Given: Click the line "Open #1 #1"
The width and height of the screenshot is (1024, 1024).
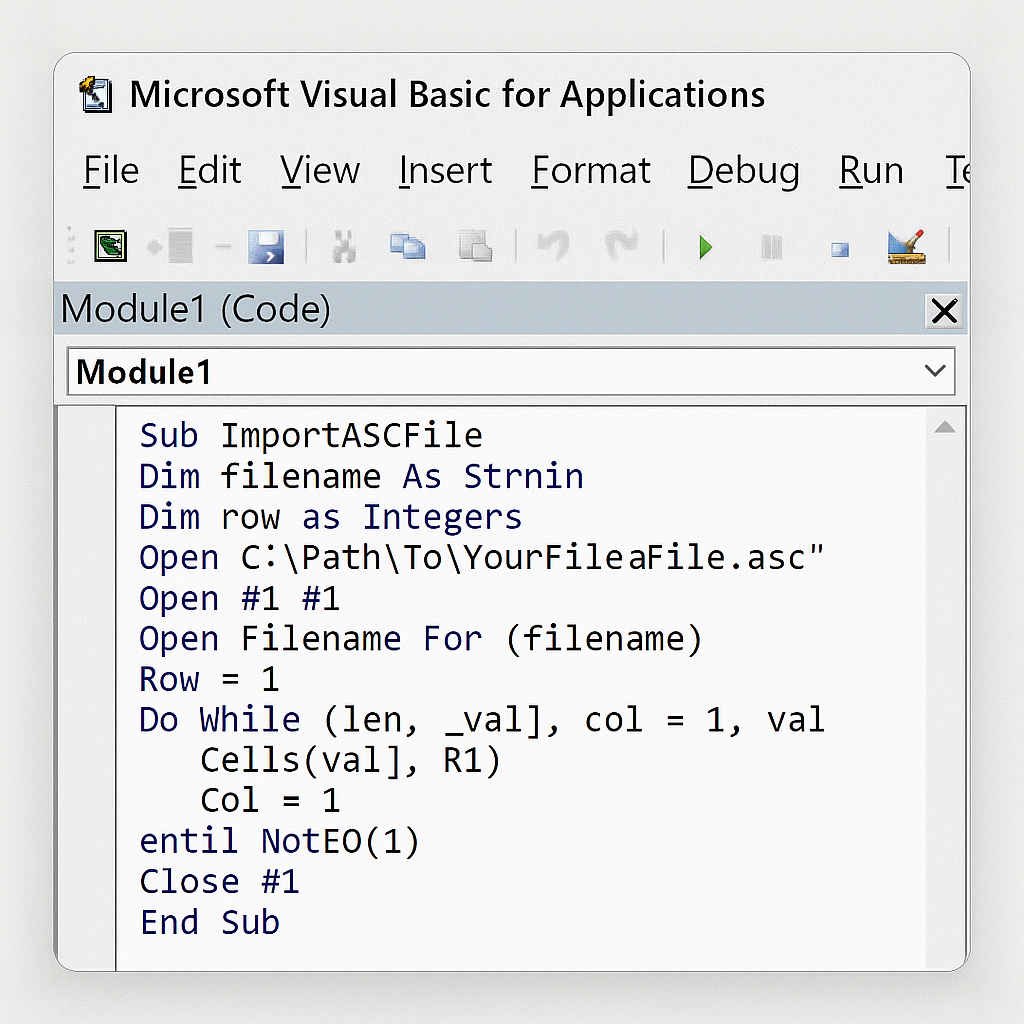Looking at the screenshot, I should point(240,599).
